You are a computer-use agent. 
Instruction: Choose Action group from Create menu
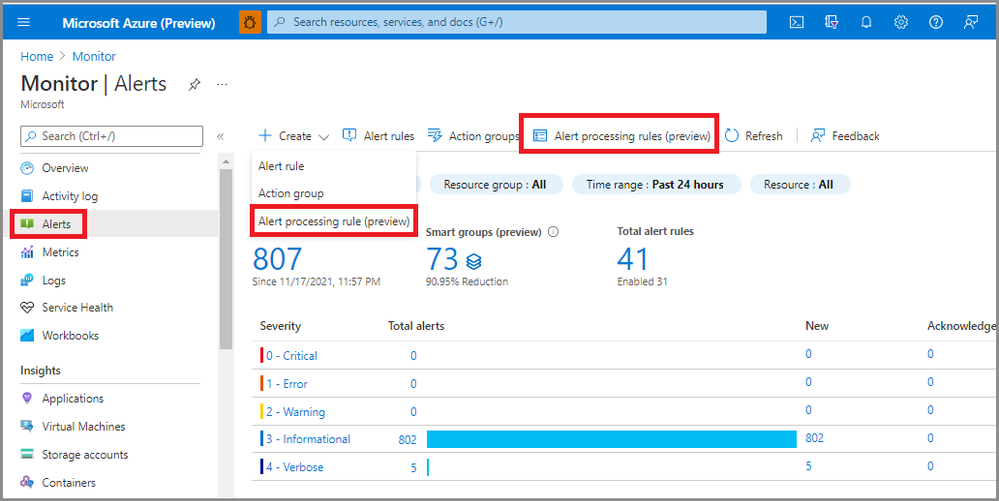pyautogui.click(x=291, y=193)
